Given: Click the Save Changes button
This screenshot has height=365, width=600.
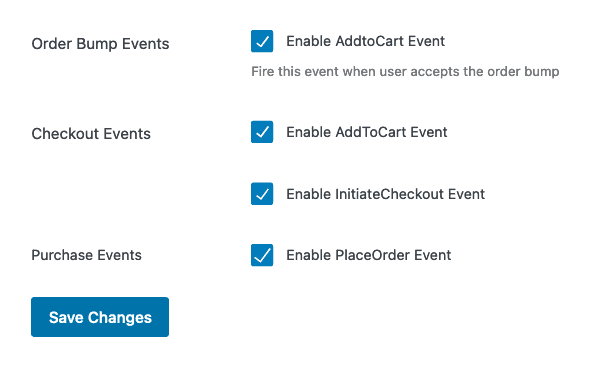Looking at the screenshot, I should [100, 317].
